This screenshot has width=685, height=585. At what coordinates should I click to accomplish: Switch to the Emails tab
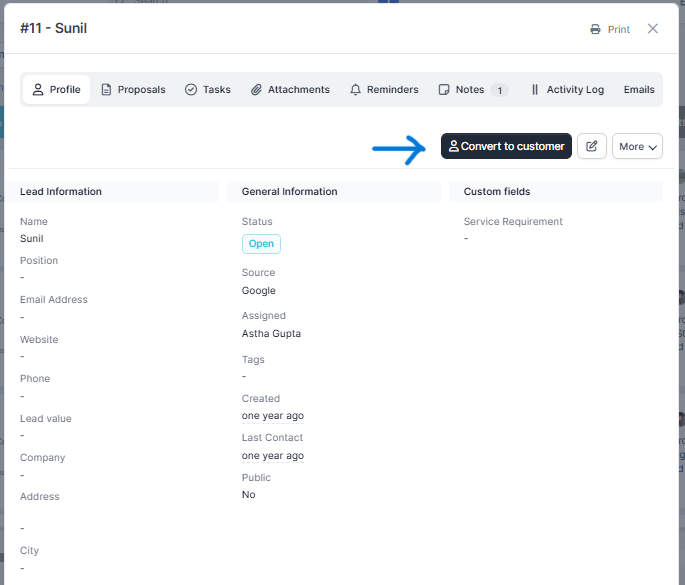point(639,90)
